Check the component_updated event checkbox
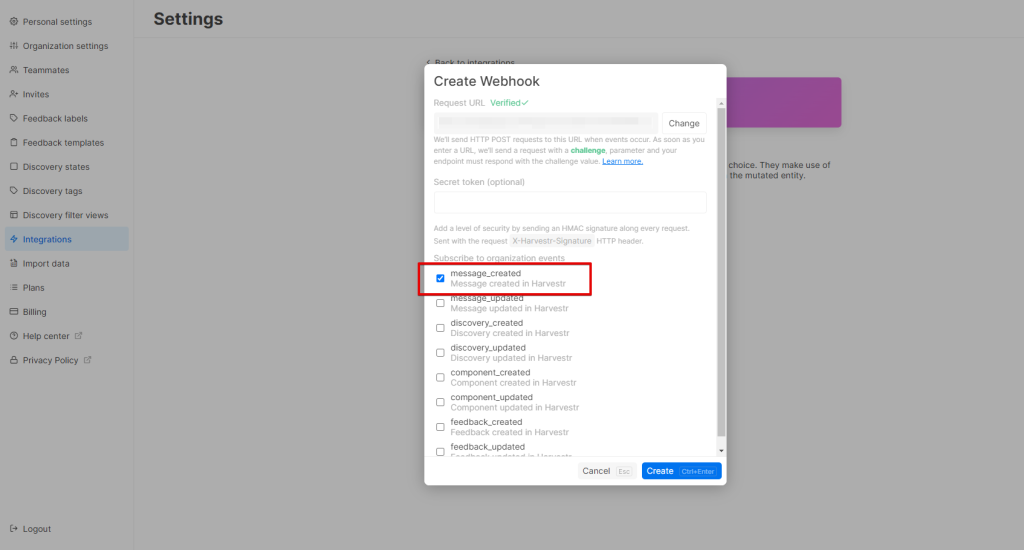 (440, 402)
